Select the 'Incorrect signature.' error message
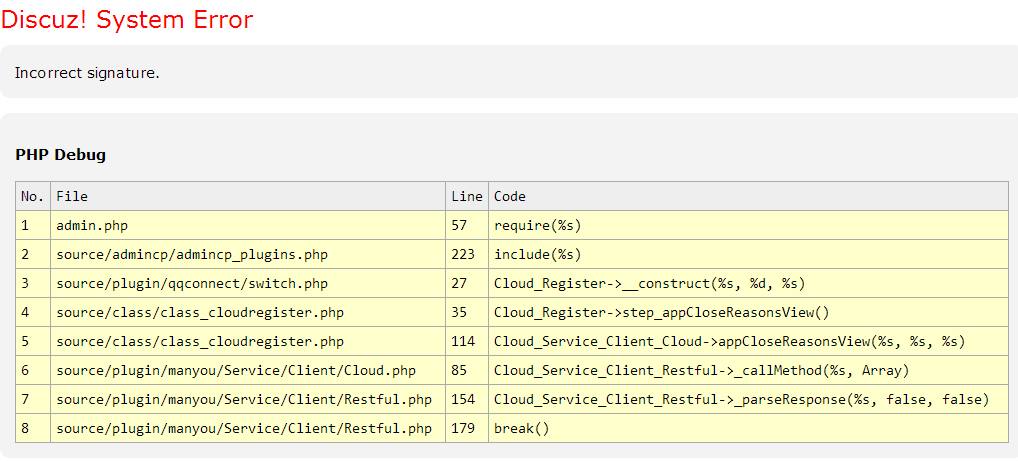1018x461 pixels. [87, 73]
